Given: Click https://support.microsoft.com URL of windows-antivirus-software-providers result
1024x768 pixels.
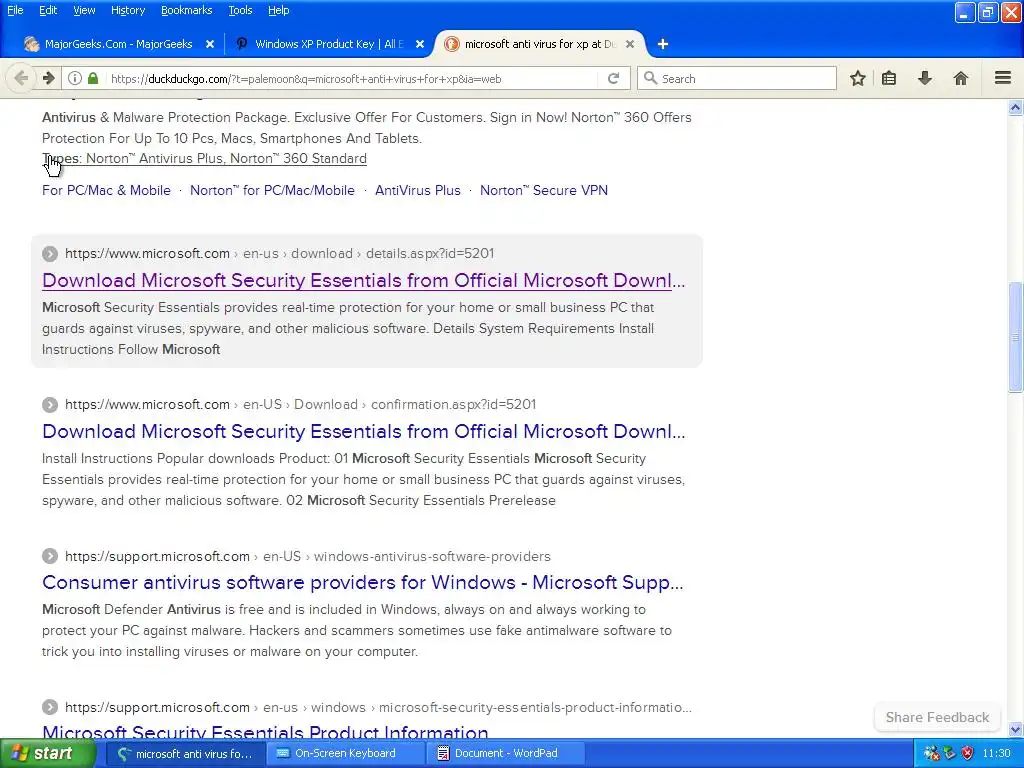Looking at the screenshot, I should pyautogui.click(x=157, y=556).
